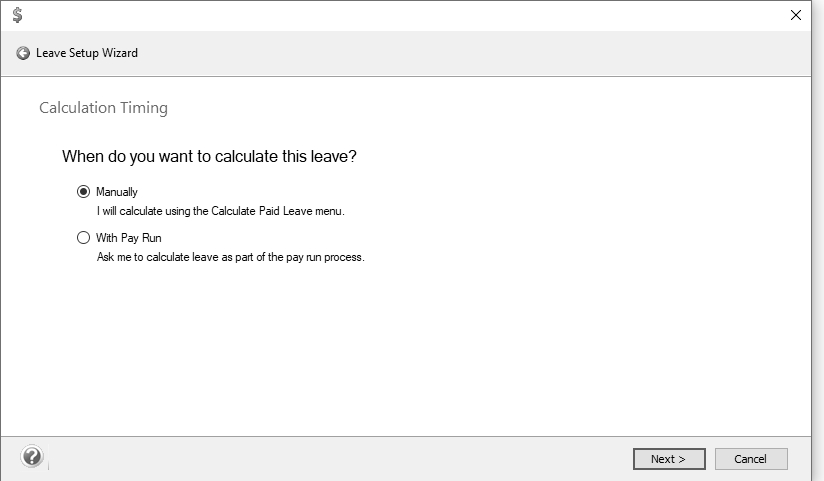
Task: Click the 'When do you want to calculate' question
Action: click(209, 157)
